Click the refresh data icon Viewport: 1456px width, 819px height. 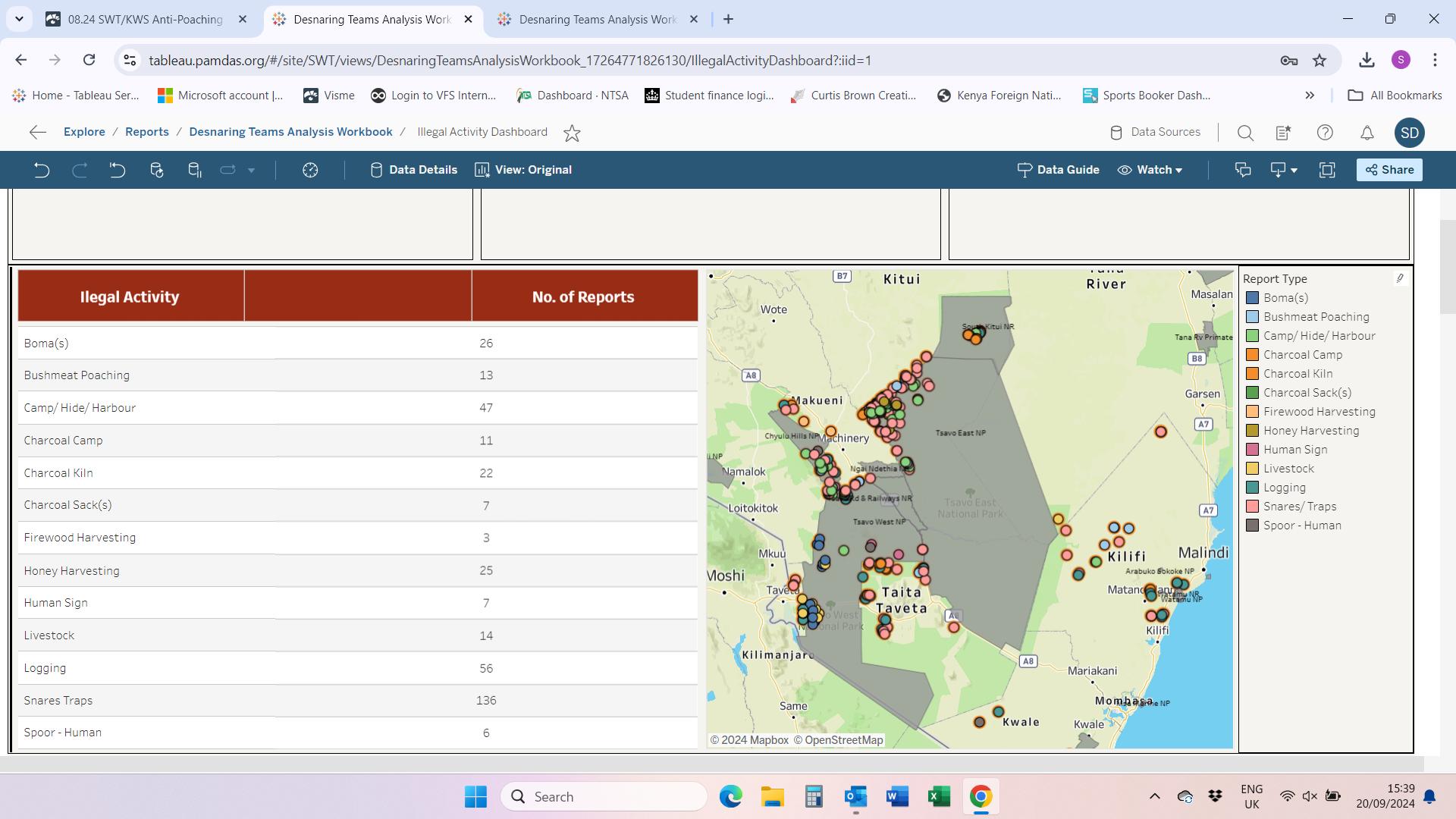(157, 170)
